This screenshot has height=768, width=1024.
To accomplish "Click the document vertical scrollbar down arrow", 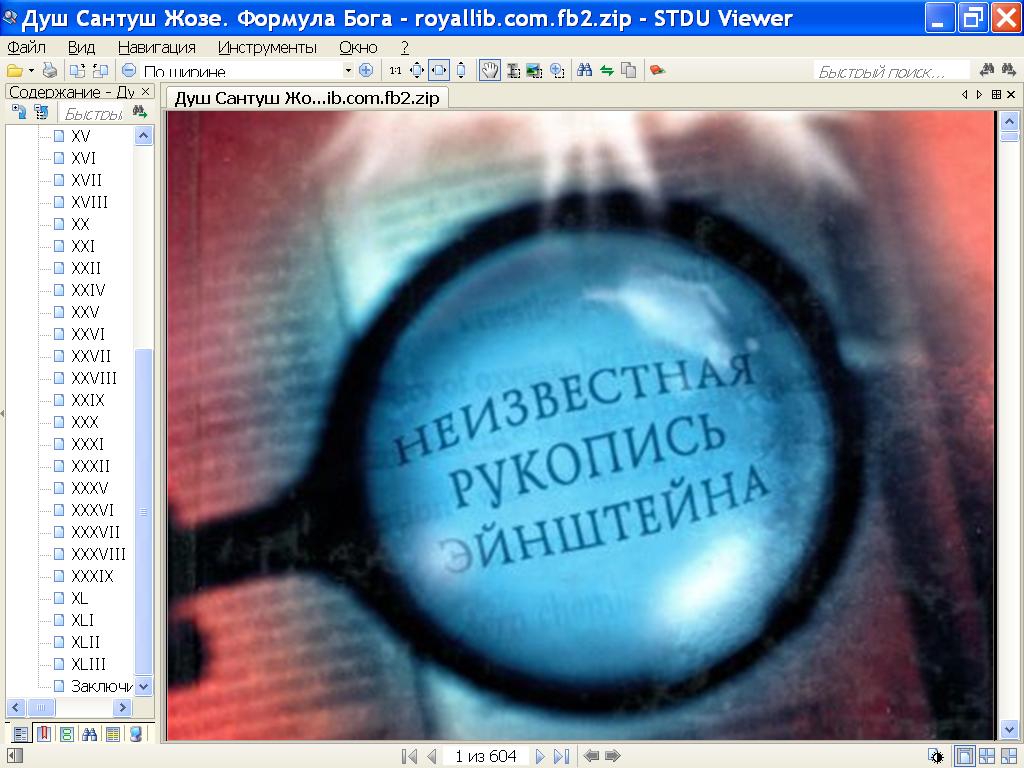I will (1010, 729).
